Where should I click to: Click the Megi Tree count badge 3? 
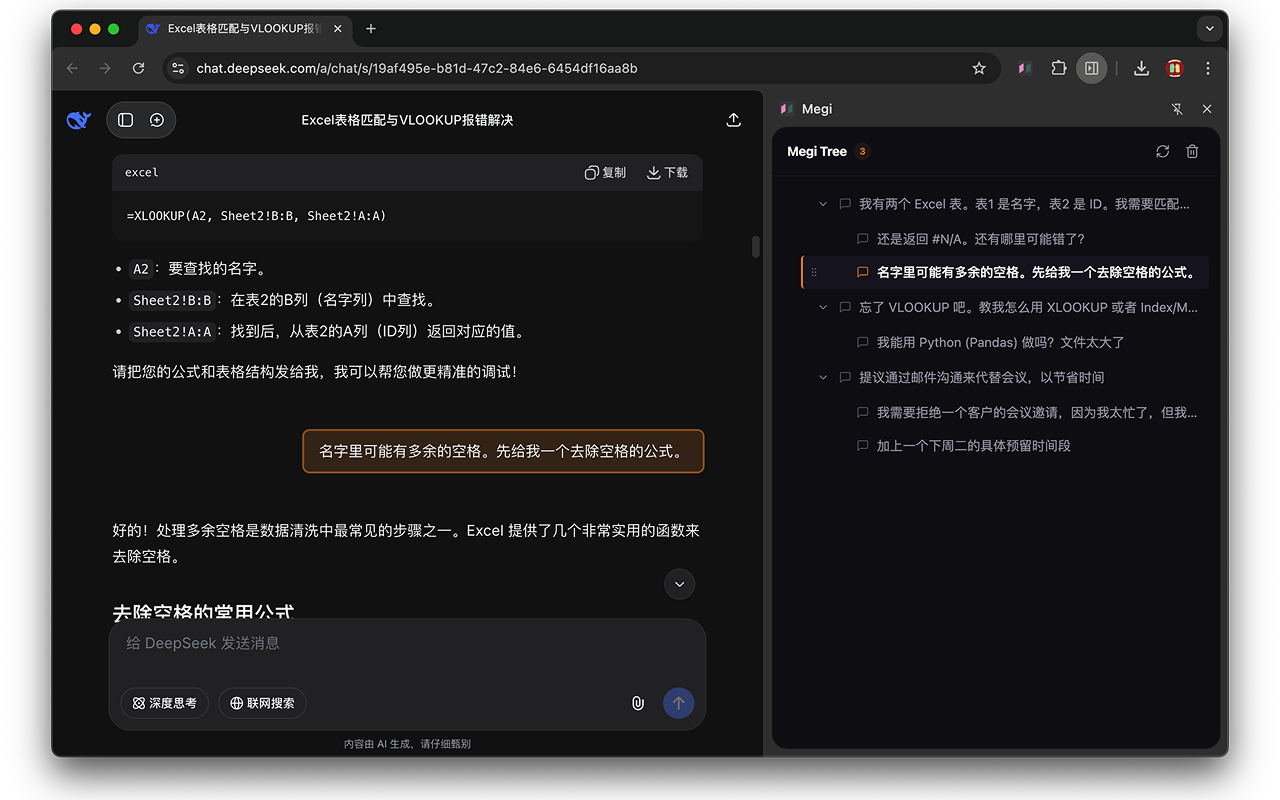coord(863,152)
